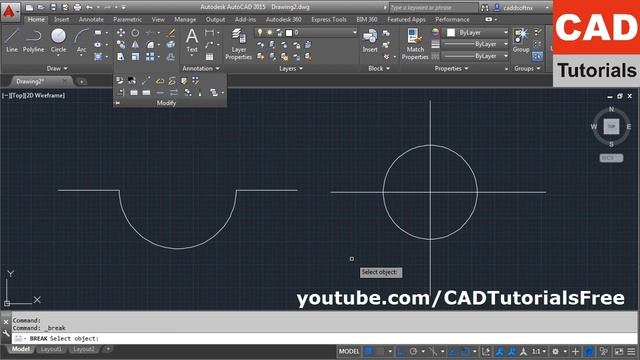
Task: Toggle grid display in status bar
Action: click(369, 351)
